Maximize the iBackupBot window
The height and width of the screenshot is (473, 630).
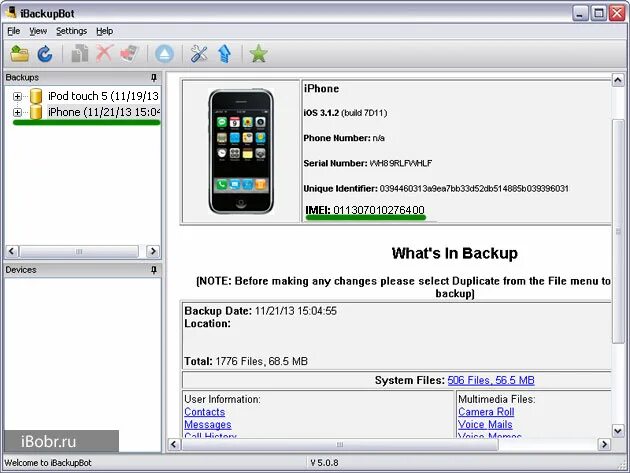click(599, 13)
